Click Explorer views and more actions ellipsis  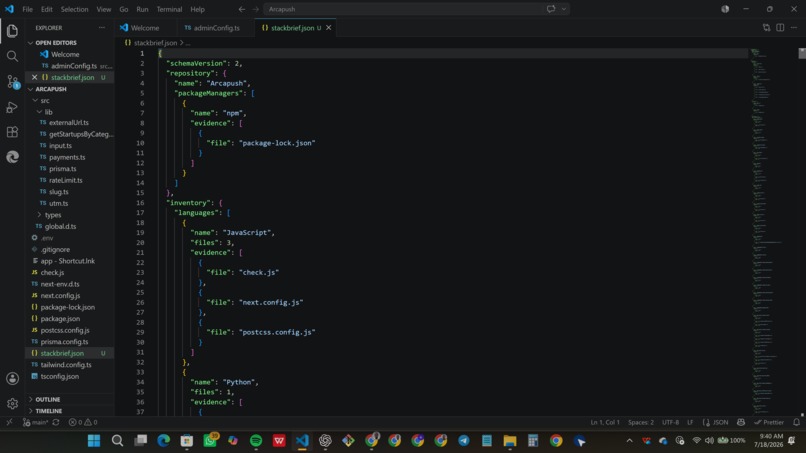point(102,28)
